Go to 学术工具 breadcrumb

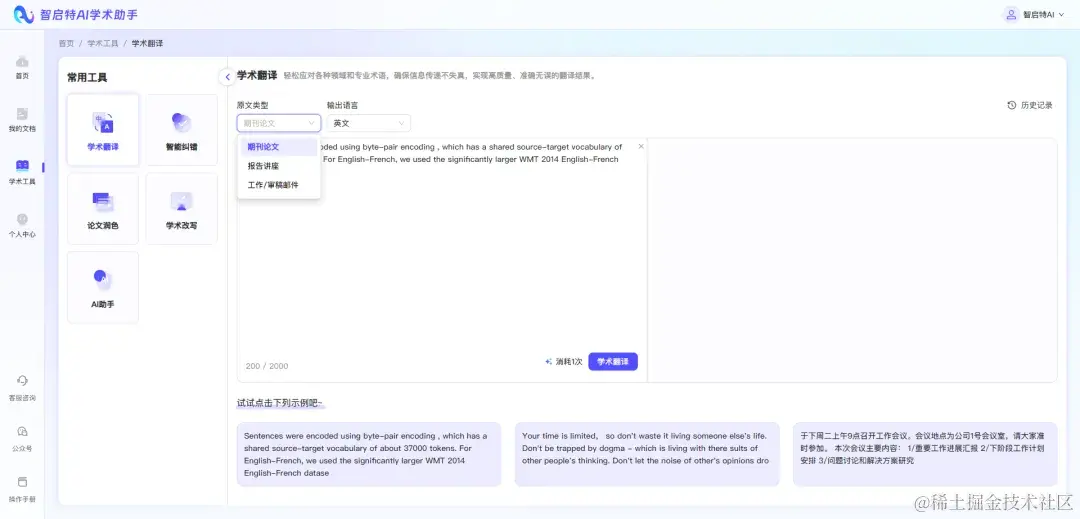pyautogui.click(x=103, y=43)
